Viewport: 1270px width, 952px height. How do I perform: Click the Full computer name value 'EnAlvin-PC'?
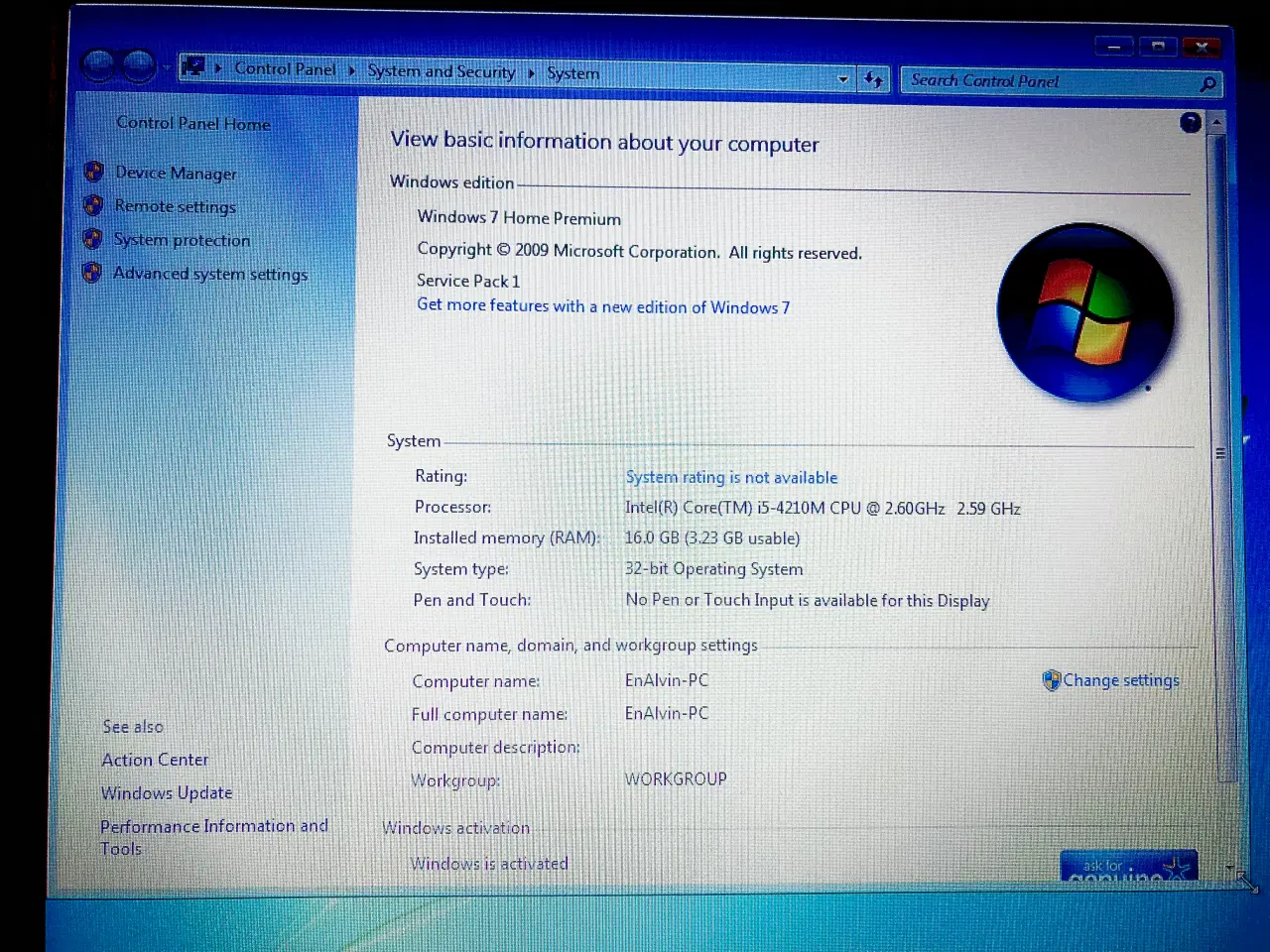click(667, 713)
